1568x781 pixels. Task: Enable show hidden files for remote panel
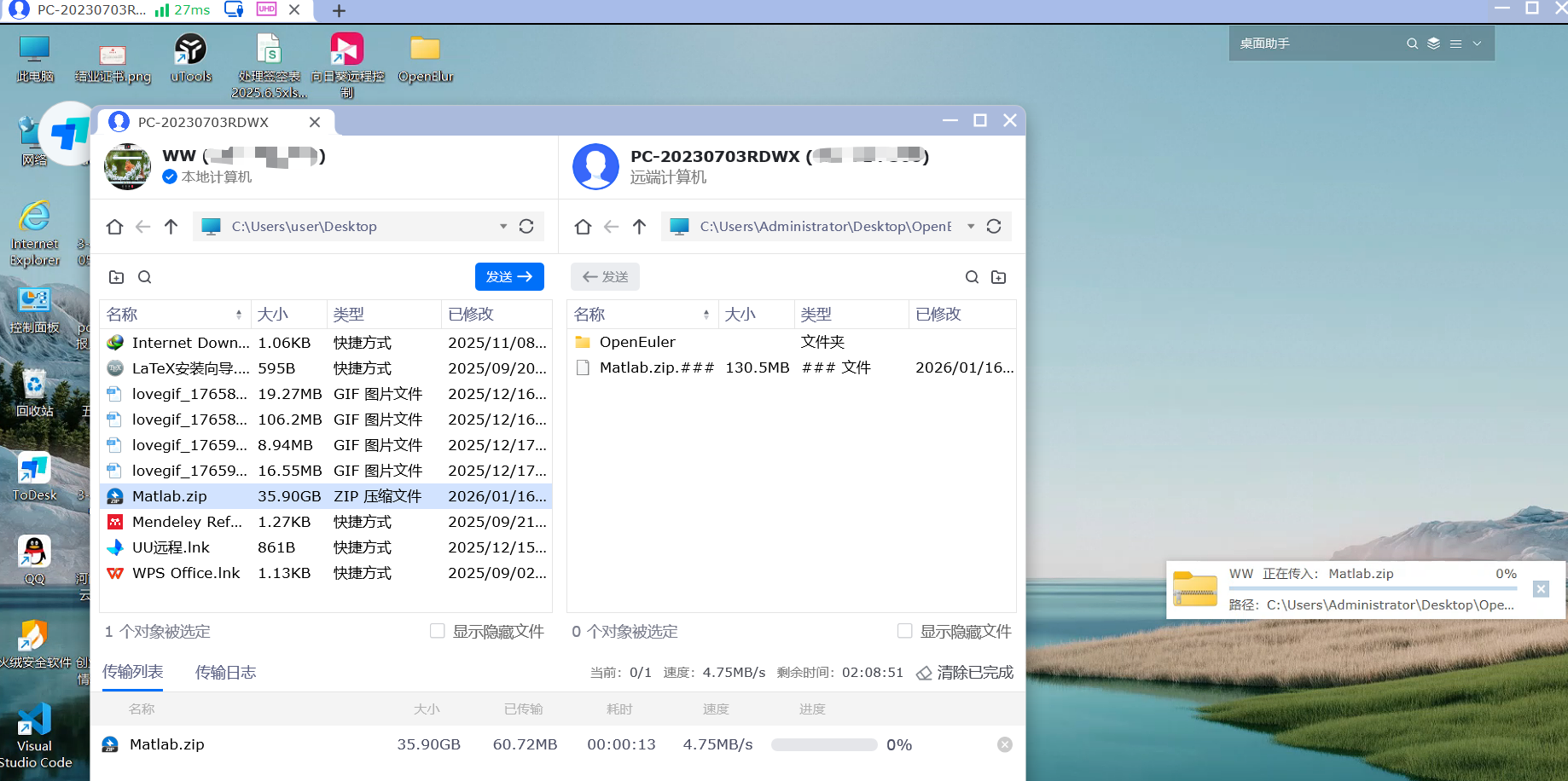[x=905, y=631]
